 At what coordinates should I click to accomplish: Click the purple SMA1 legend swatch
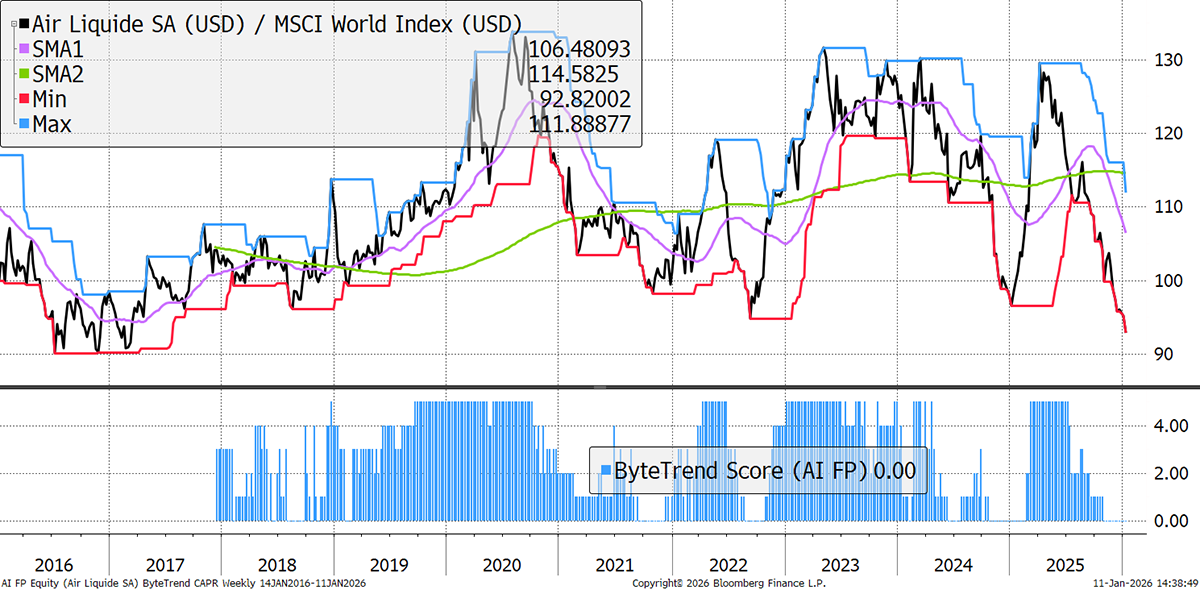(25, 49)
